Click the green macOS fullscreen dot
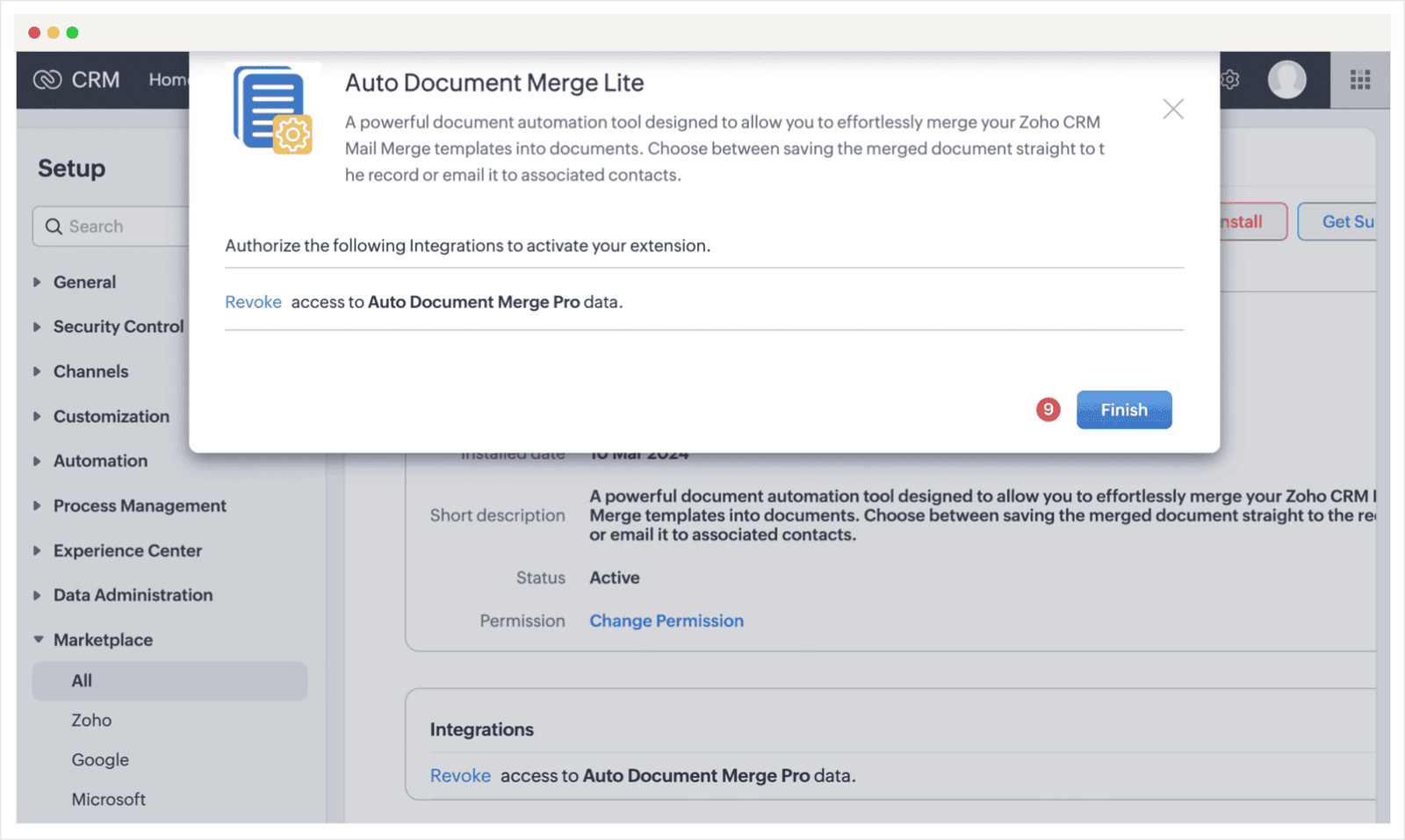 click(73, 32)
